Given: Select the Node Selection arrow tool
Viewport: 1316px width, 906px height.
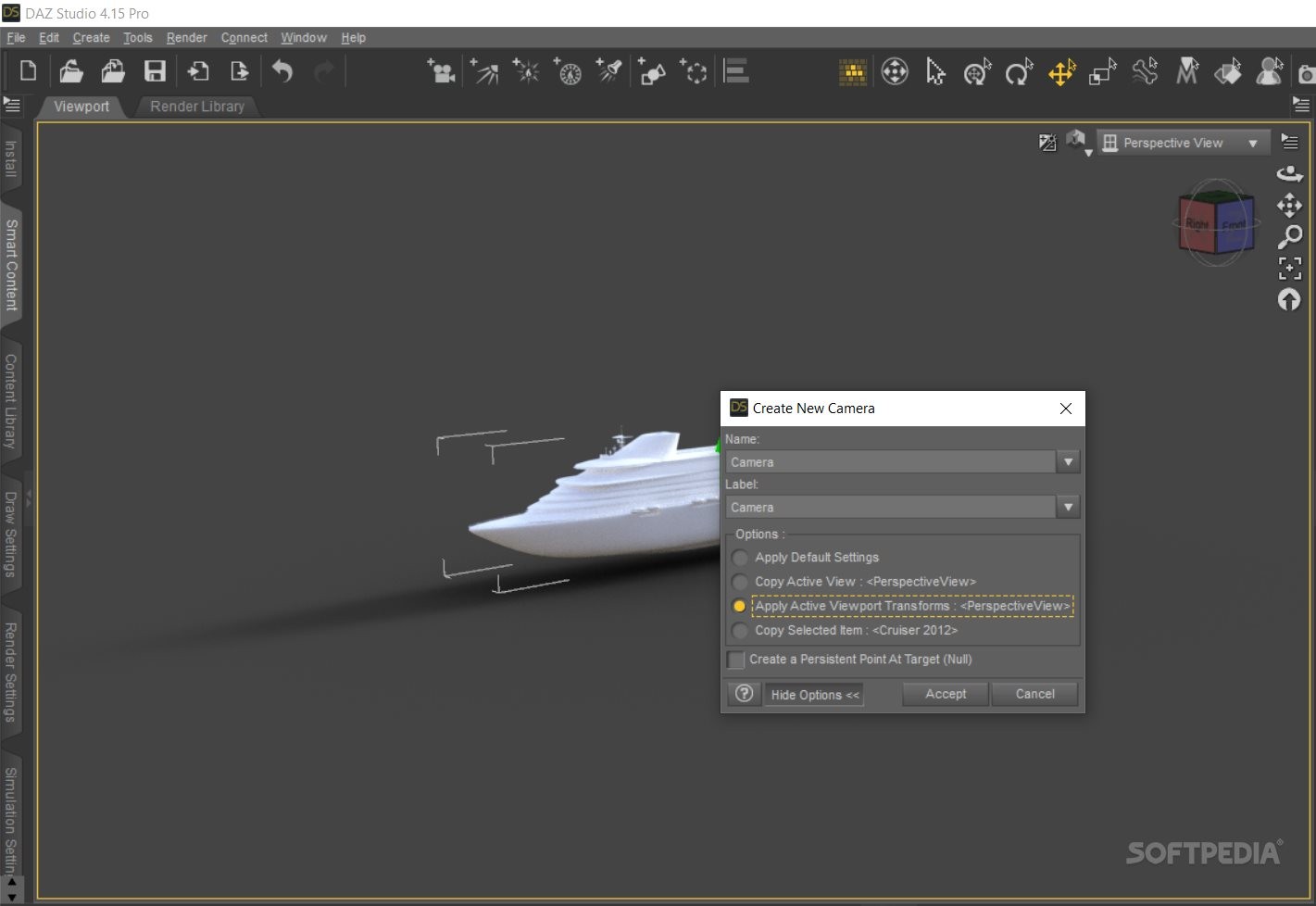Looking at the screenshot, I should click(935, 71).
